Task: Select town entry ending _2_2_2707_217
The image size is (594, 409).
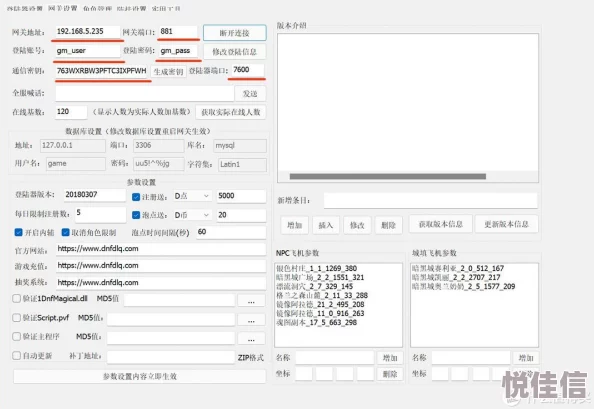Action: pyautogui.click(x=456, y=277)
